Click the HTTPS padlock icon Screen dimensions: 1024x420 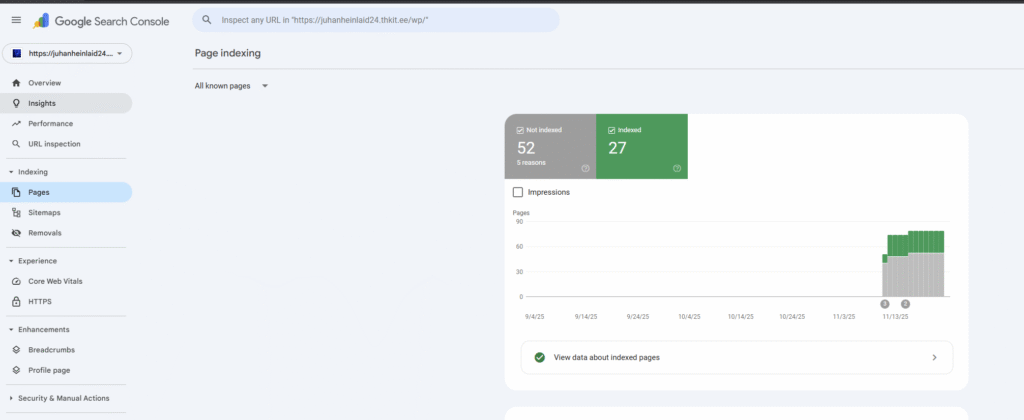point(16,301)
